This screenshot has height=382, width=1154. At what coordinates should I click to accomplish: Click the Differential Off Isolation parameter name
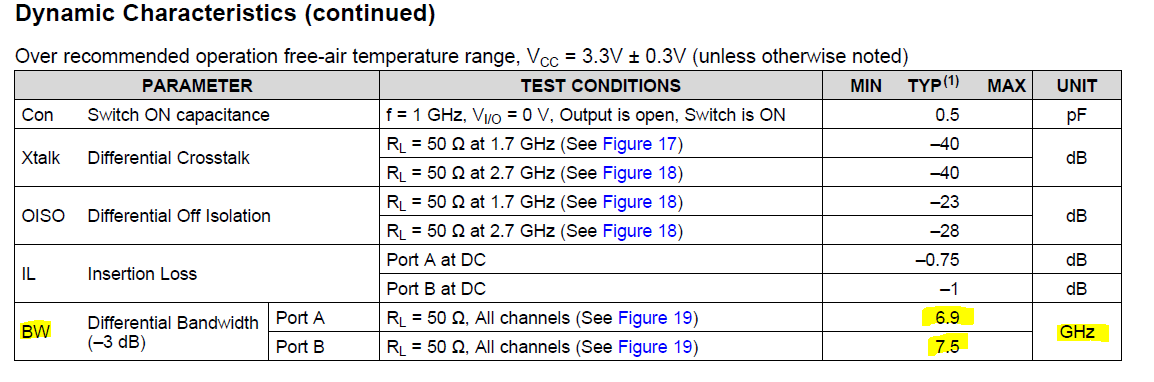179,216
